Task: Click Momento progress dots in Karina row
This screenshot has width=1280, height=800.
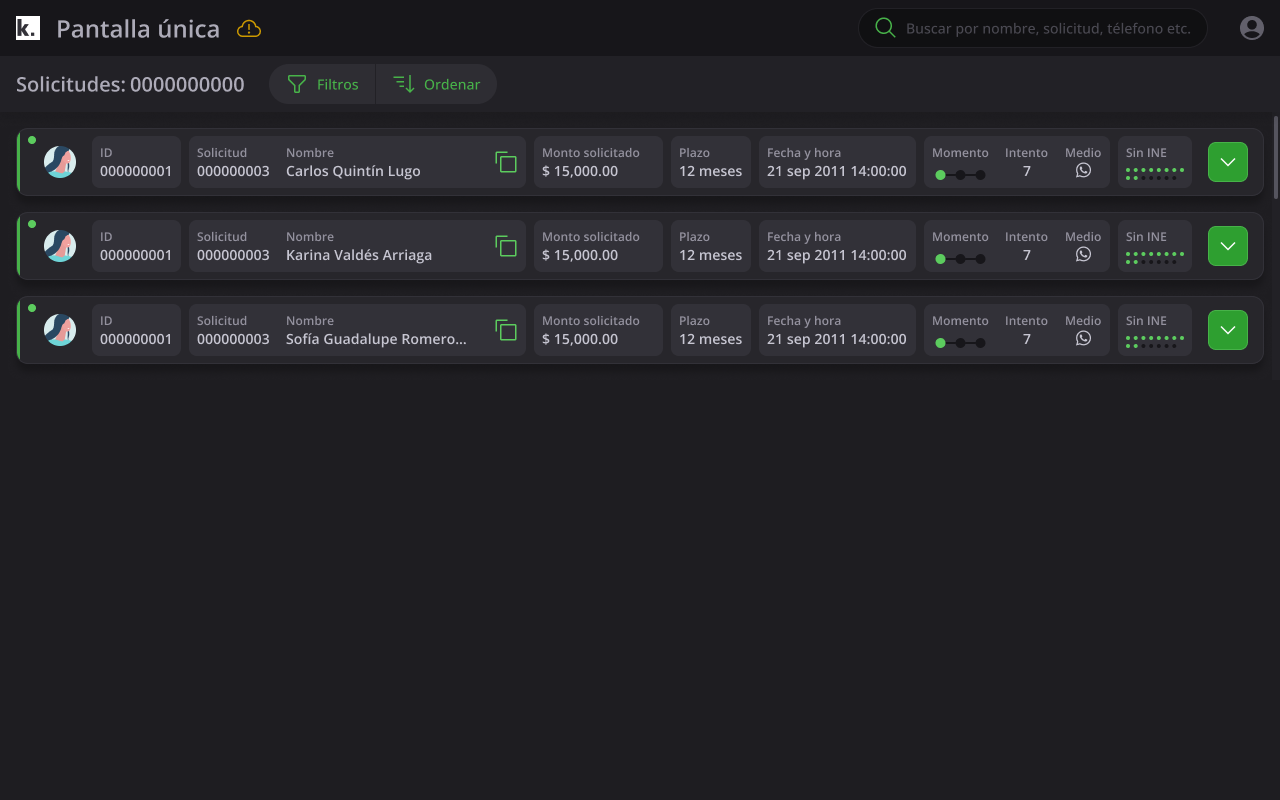Action: click(960, 259)
